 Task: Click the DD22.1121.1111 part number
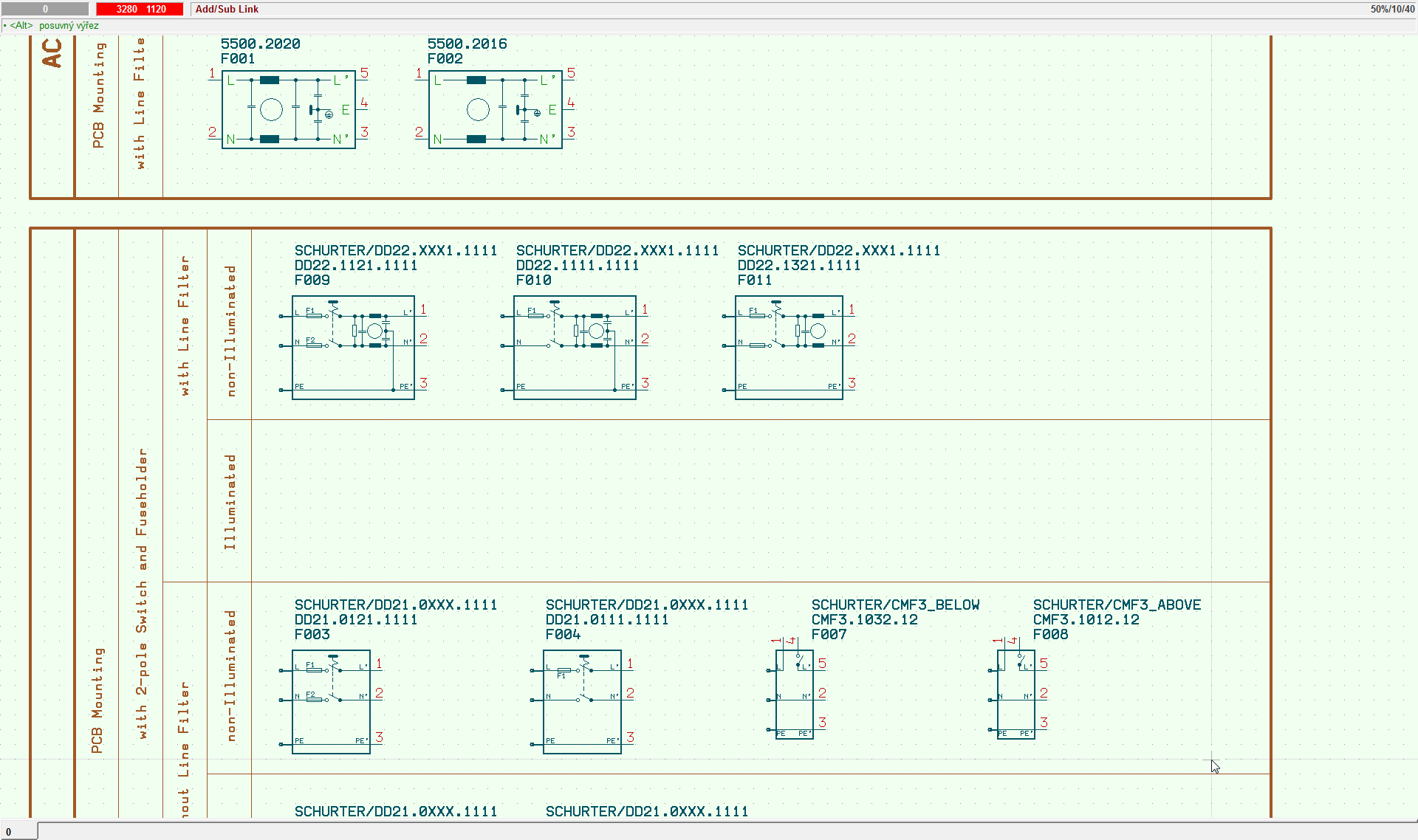click(356, 265)
